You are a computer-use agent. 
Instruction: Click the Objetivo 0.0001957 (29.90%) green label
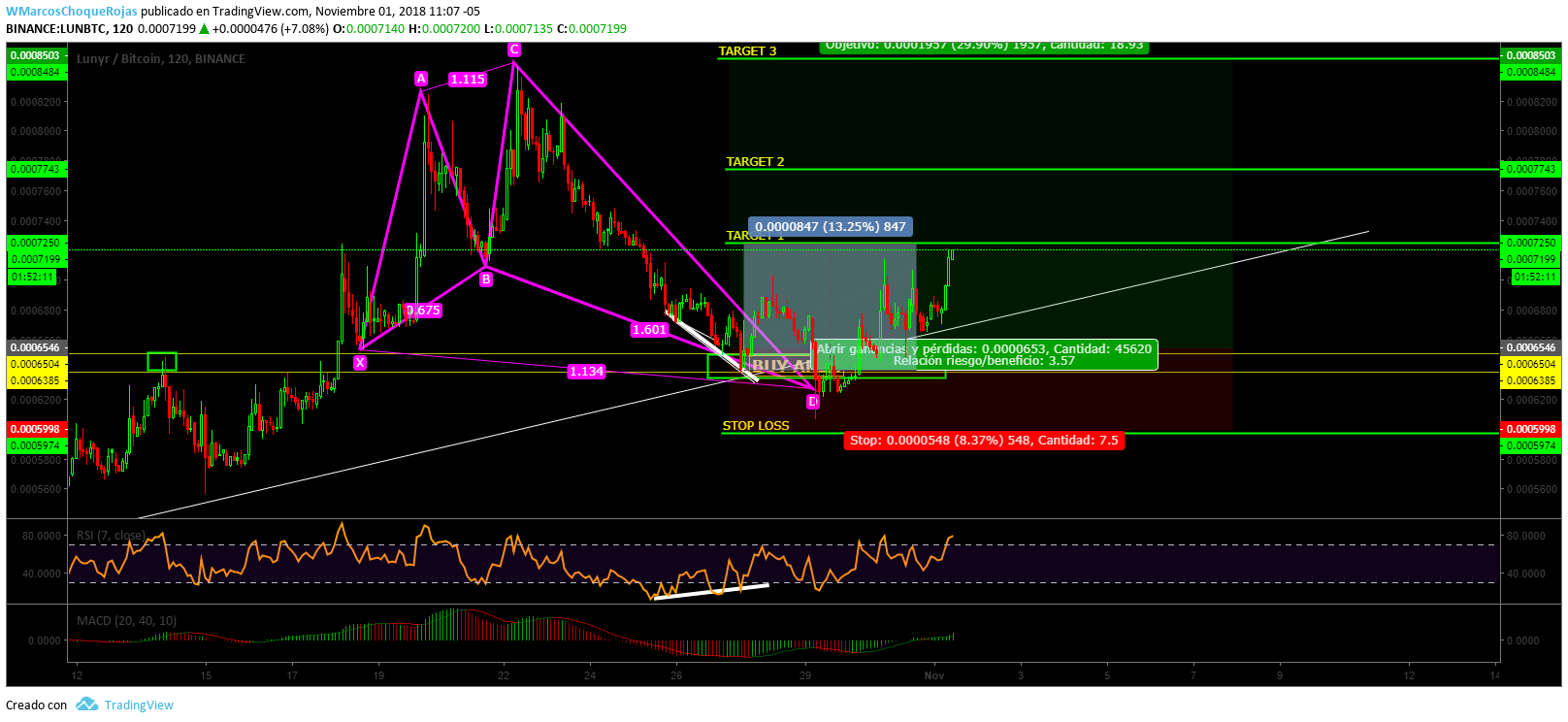pos(984,46)
